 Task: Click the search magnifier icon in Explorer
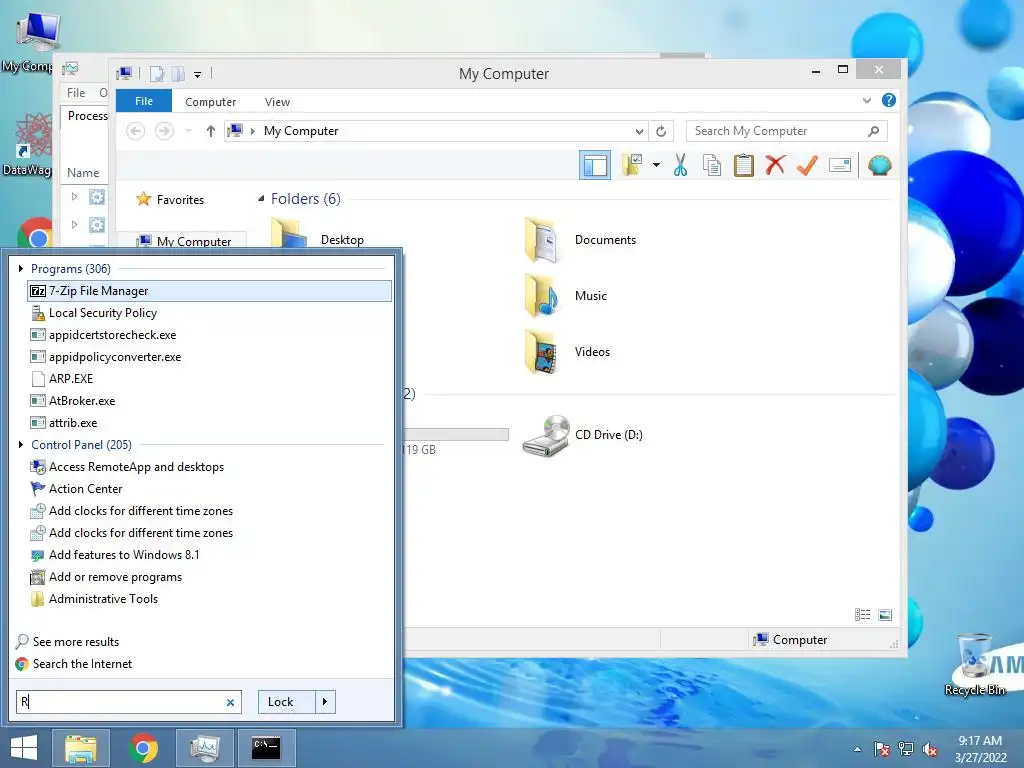[x=873, y=131]
